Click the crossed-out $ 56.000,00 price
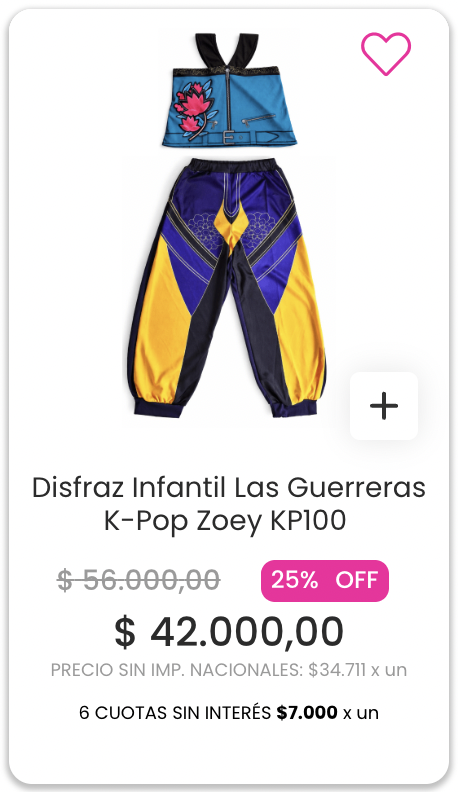 point(138,580)
